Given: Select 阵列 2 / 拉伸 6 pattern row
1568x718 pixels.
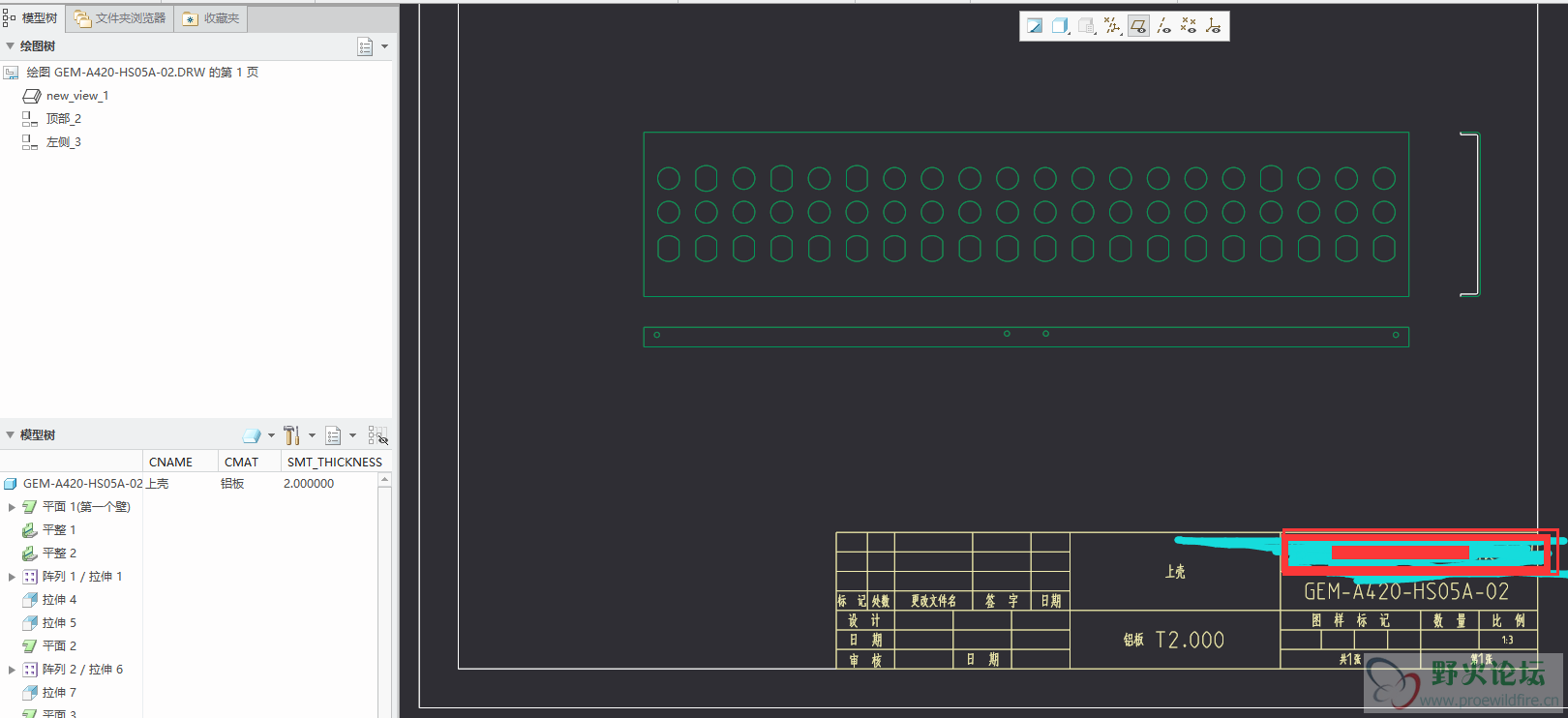Looking at the screenshot, I should point(73,670).
